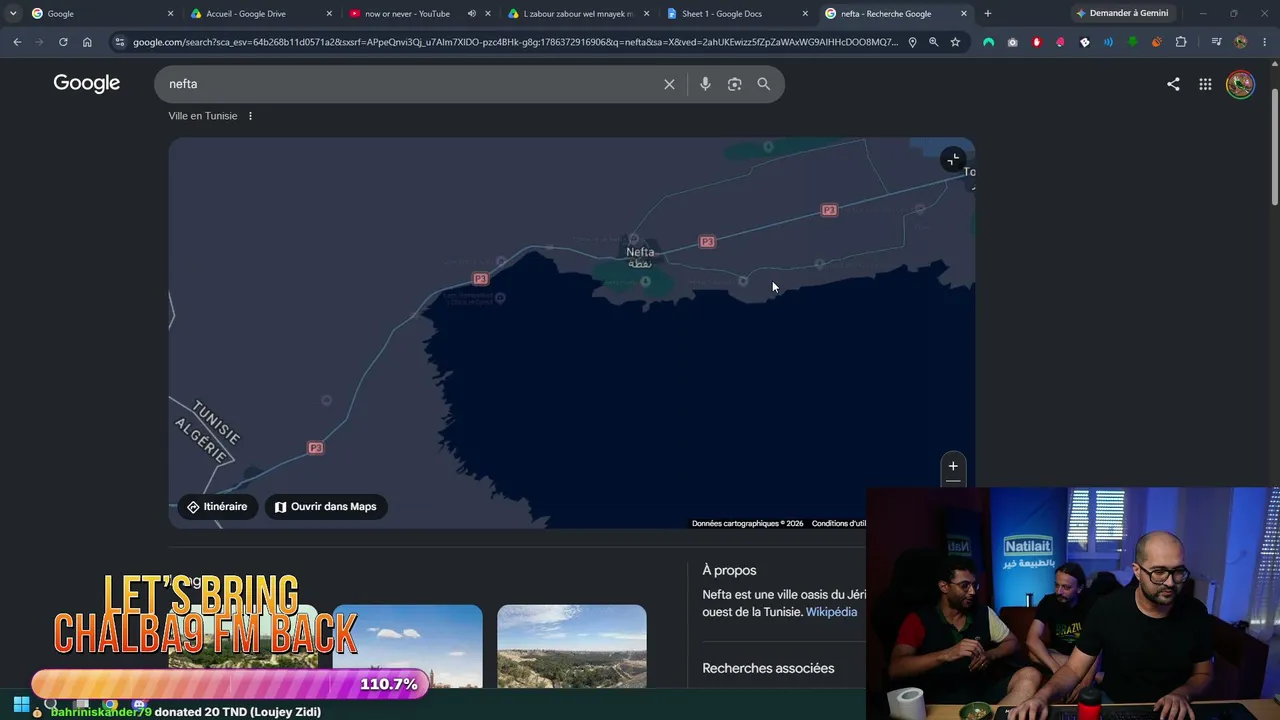Open the media controls music icon

(x=1216, y=42)
